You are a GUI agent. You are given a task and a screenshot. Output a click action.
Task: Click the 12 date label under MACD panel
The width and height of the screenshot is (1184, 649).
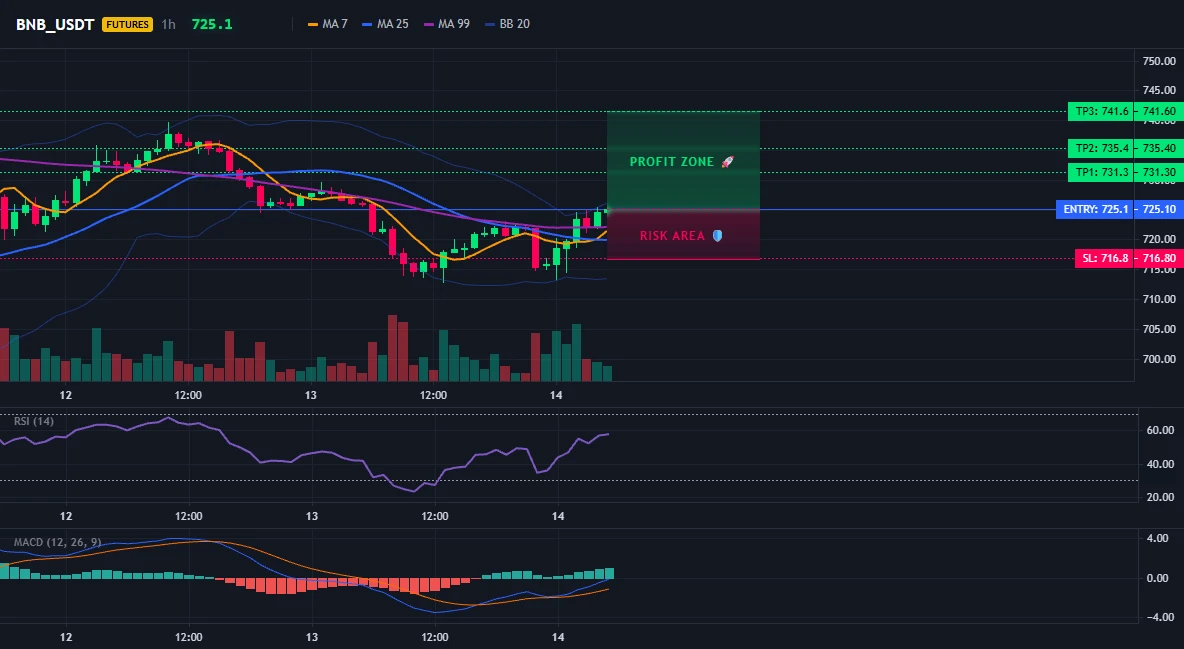coord(66,637)
